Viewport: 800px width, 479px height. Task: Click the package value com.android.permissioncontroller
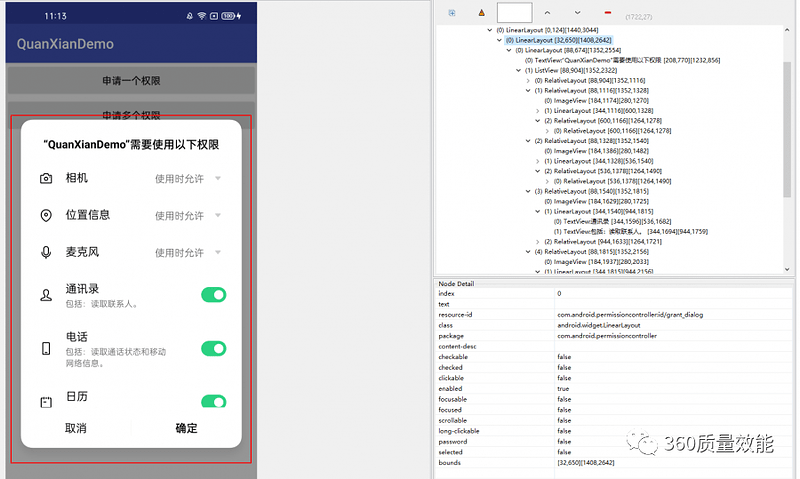(x=607, y=336)
